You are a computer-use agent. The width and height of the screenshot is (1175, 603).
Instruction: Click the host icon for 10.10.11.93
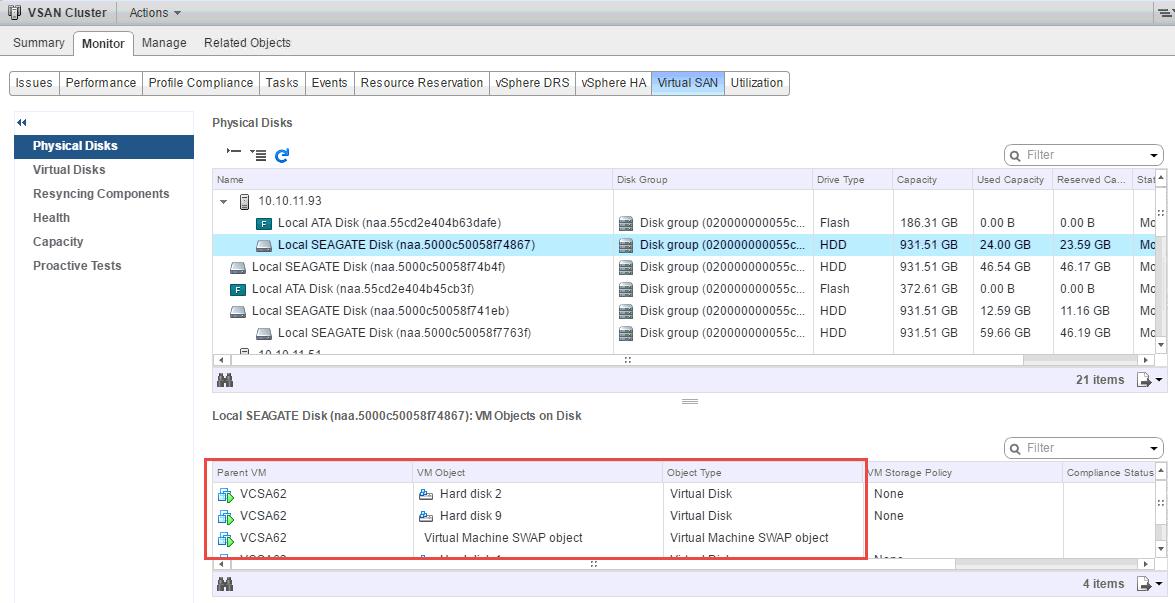244,201
